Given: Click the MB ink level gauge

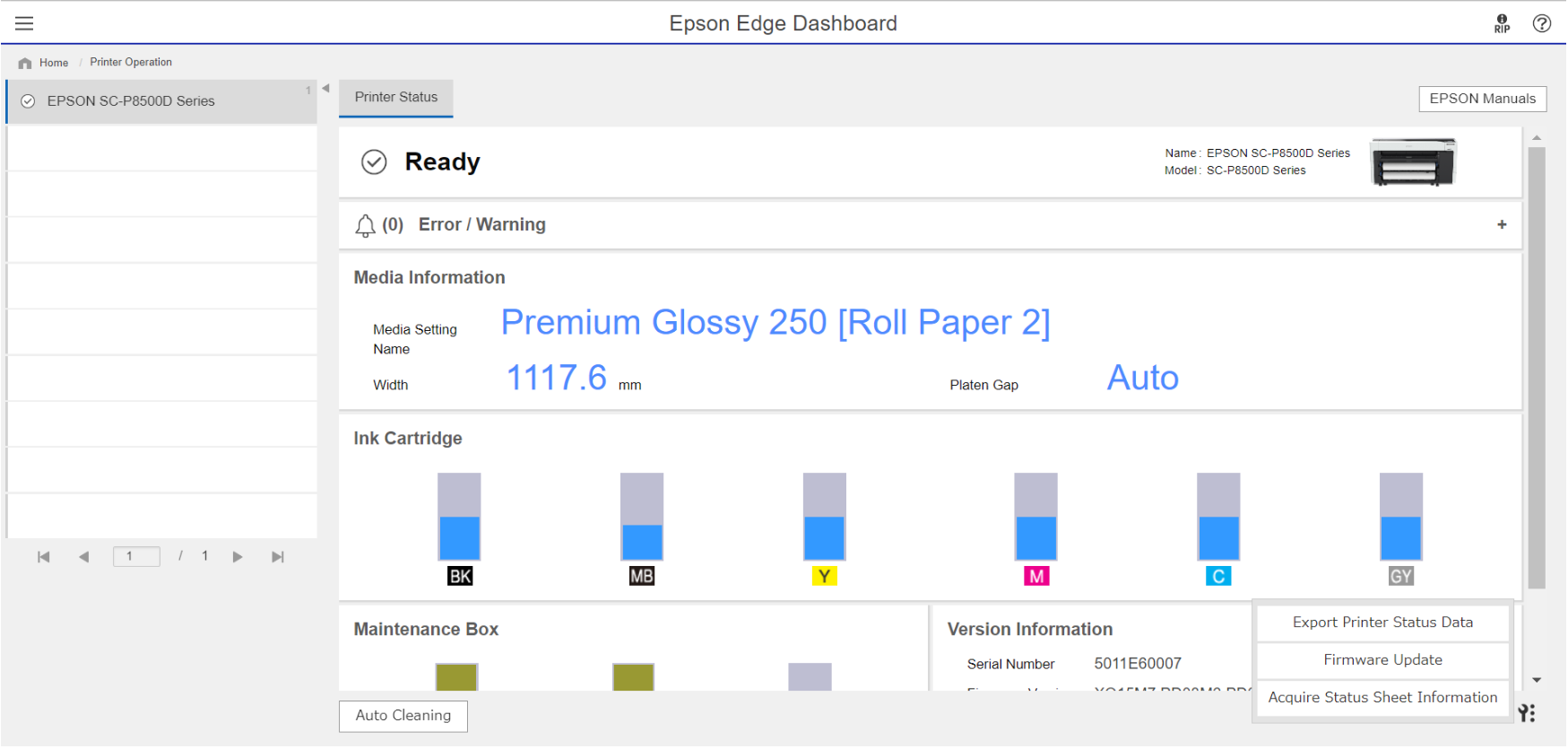Looking at the screenshot, I should pyautogui.click(x=642, y=518).
